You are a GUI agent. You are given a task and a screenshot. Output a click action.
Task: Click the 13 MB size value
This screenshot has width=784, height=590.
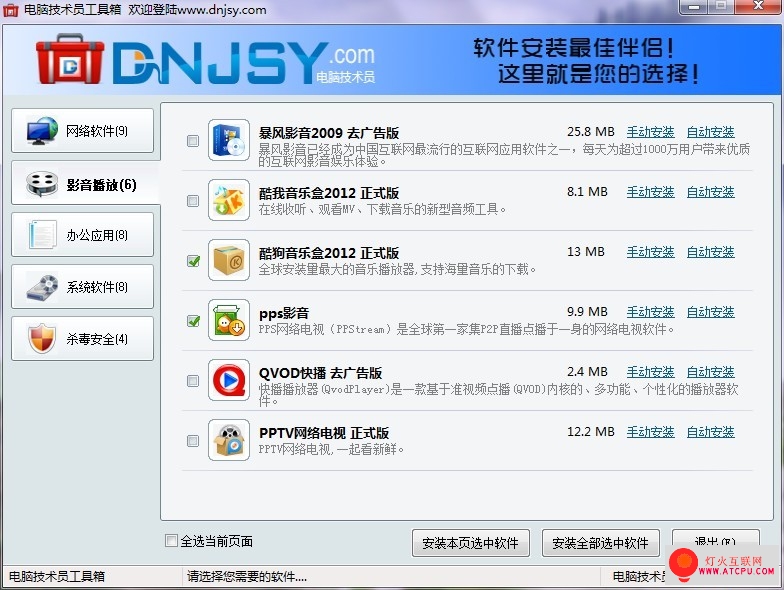(586, 252)
